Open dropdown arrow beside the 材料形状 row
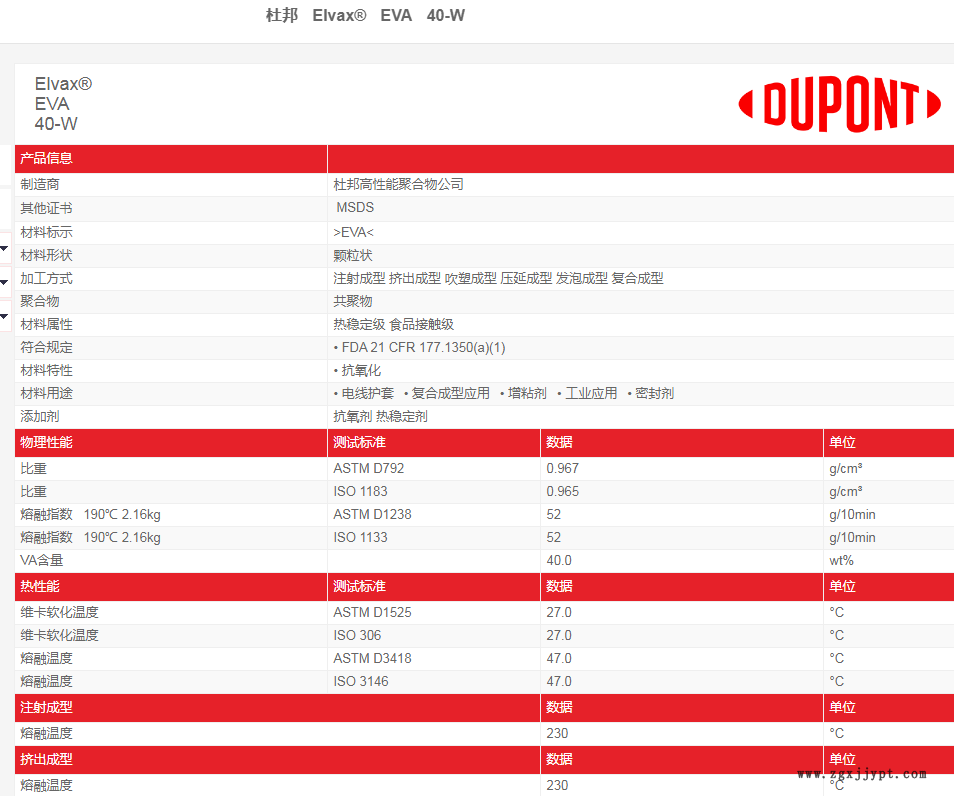954x796 pixels. tap(4, 248)
